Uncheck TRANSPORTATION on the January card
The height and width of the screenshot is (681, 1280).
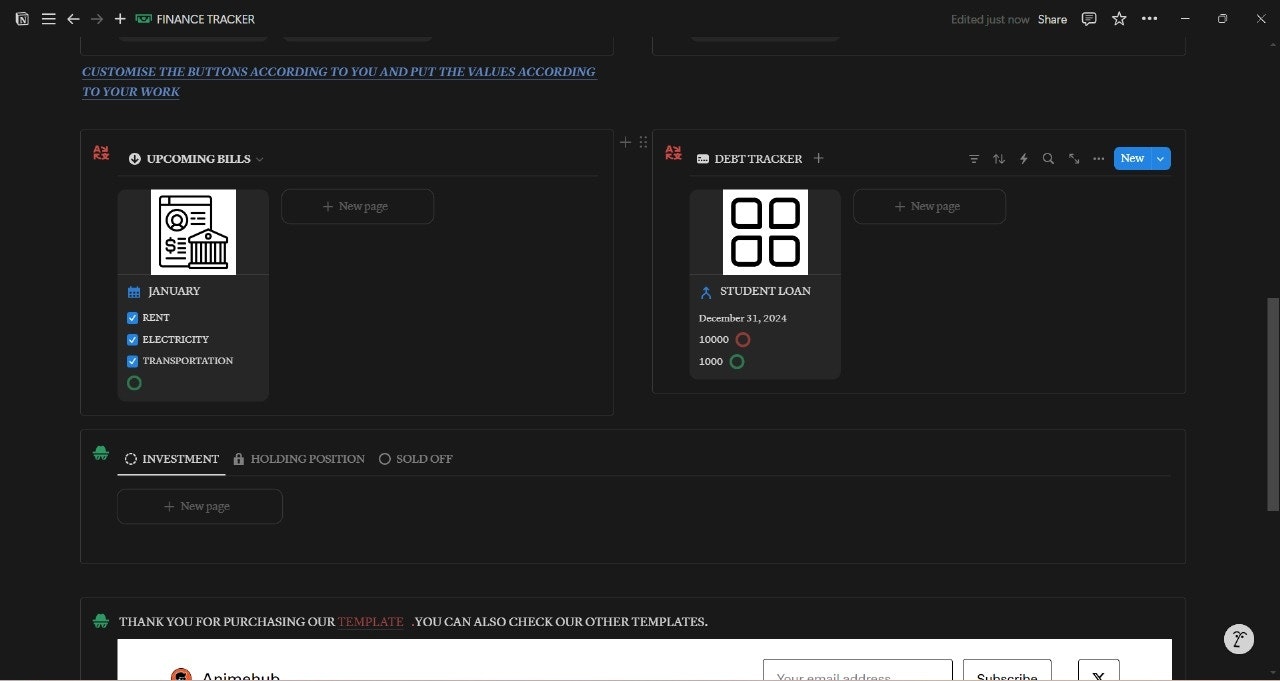(133, 361)
